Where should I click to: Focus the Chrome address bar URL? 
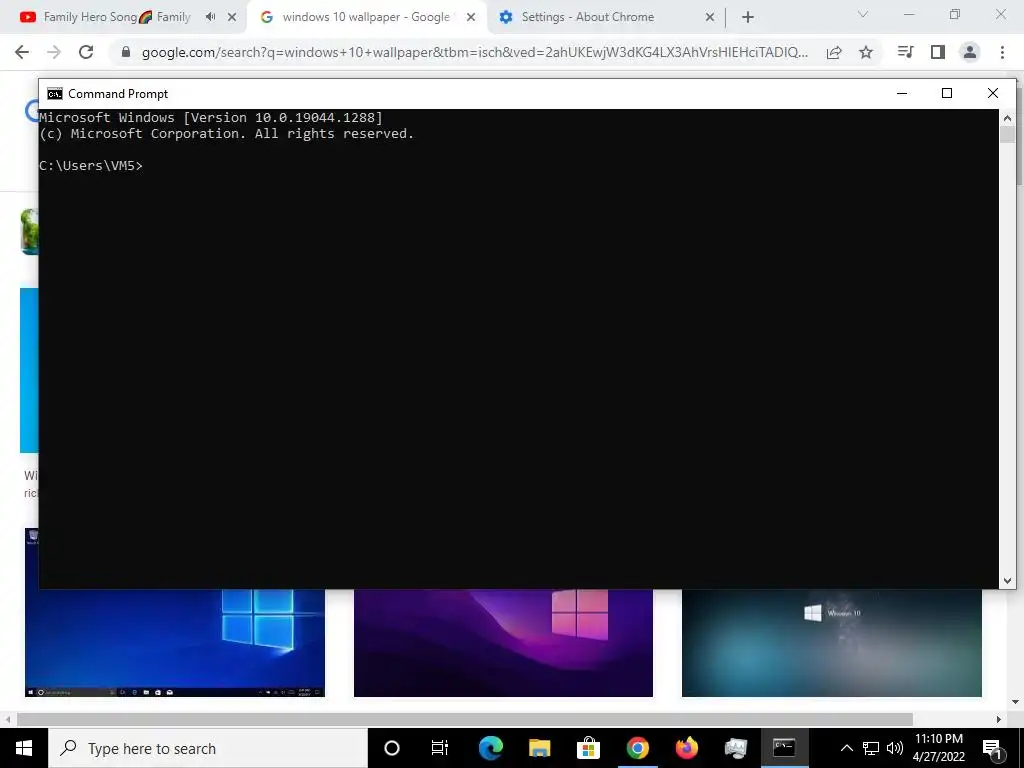[x=475, y=52]
